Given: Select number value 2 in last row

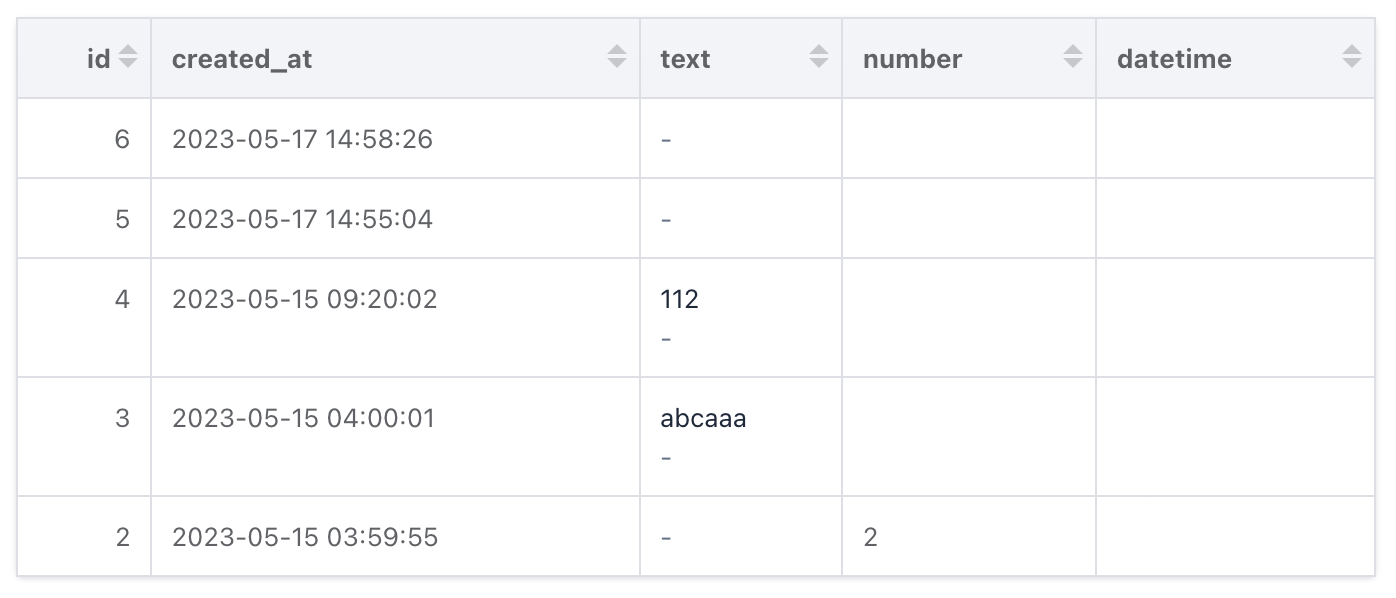Looking at the screenshot, I should [870, 537].
